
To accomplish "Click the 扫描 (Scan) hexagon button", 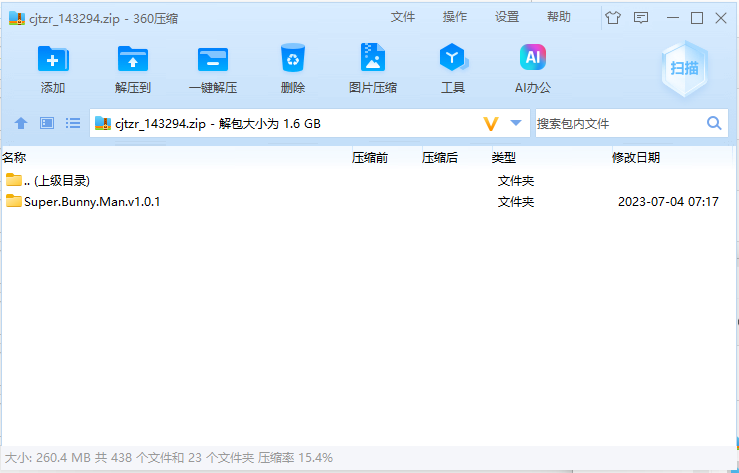I will pyautogui.click(x=684, y=68).
